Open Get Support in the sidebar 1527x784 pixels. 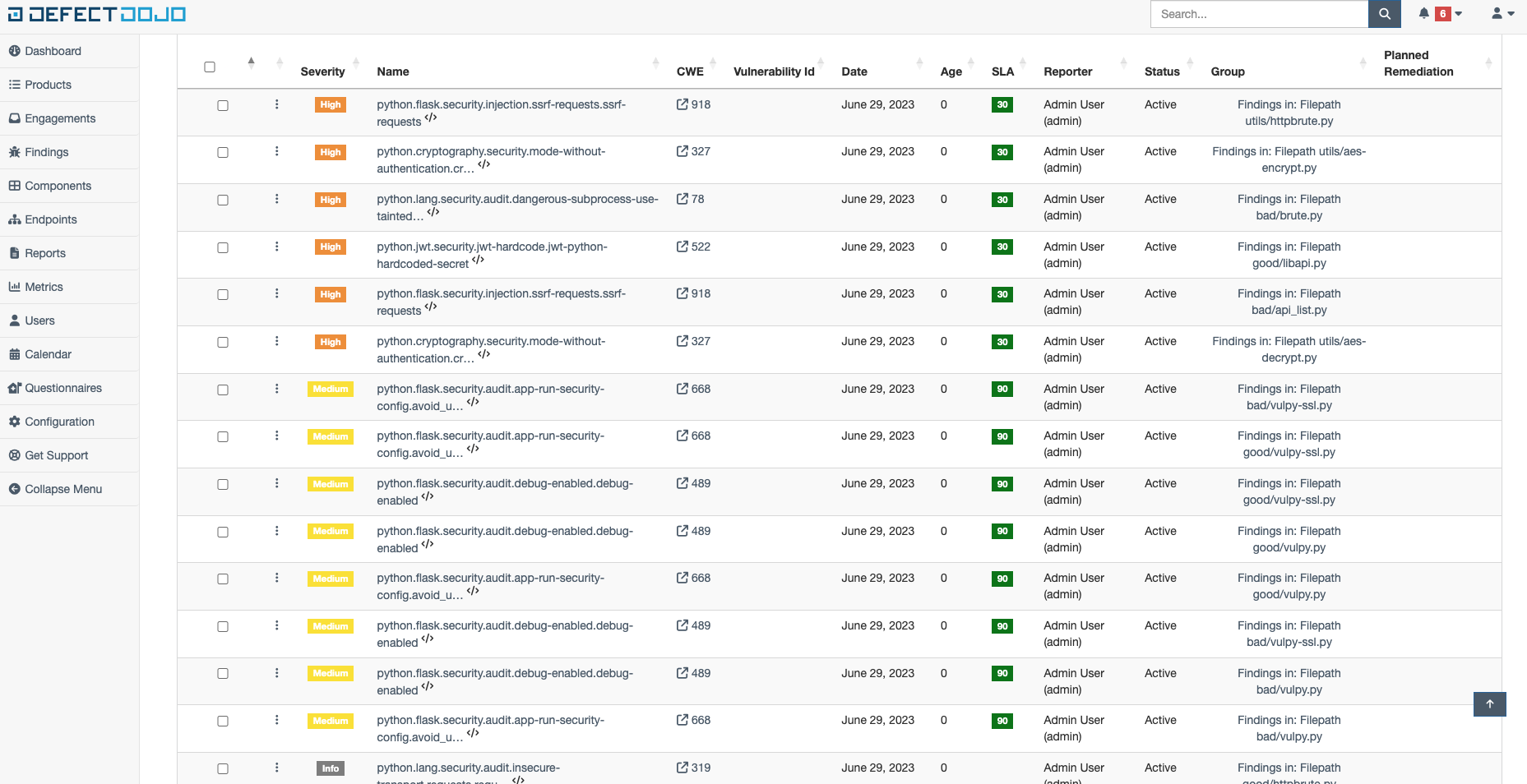tap(69, 455)
